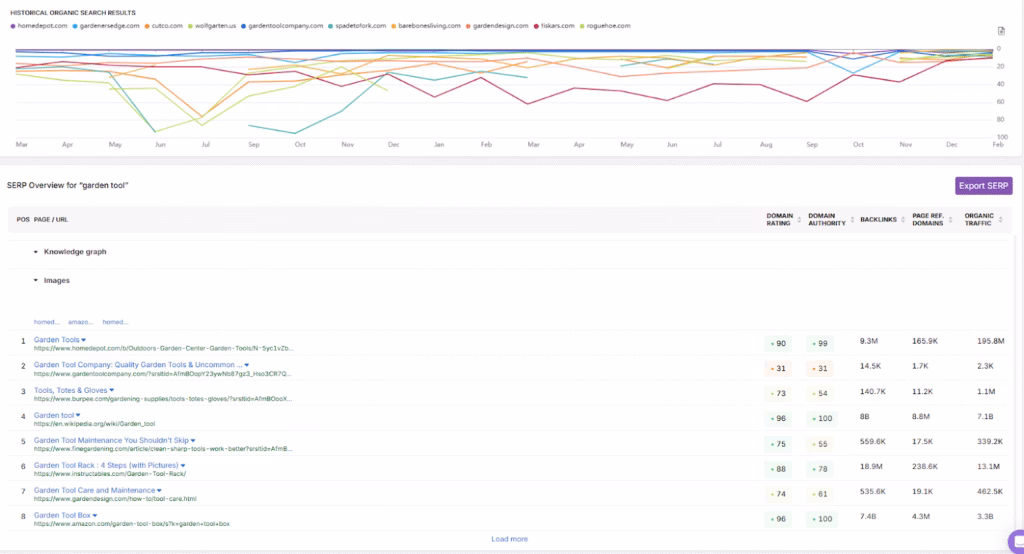
Task: Sort table by Domain Rating arrows
Action: [798, 219]
